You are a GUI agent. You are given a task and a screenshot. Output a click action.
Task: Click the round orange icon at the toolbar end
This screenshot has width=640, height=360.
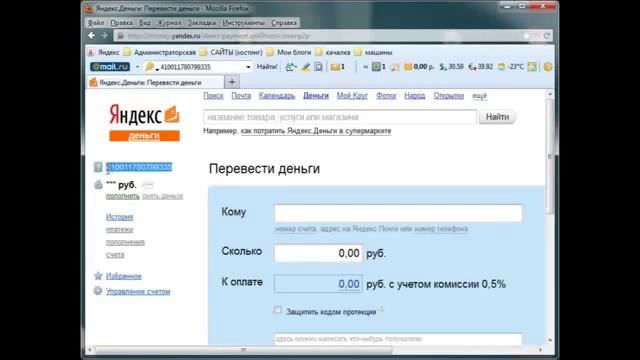click(x=548, y=67)
